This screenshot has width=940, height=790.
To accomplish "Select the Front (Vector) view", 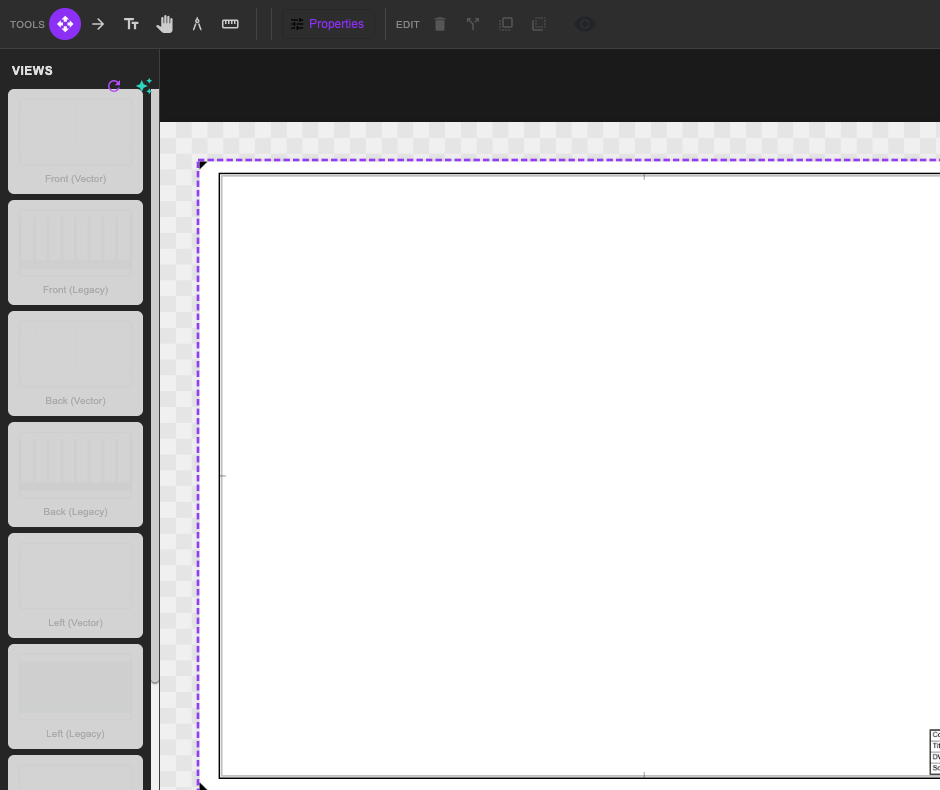I will (75, 141).
